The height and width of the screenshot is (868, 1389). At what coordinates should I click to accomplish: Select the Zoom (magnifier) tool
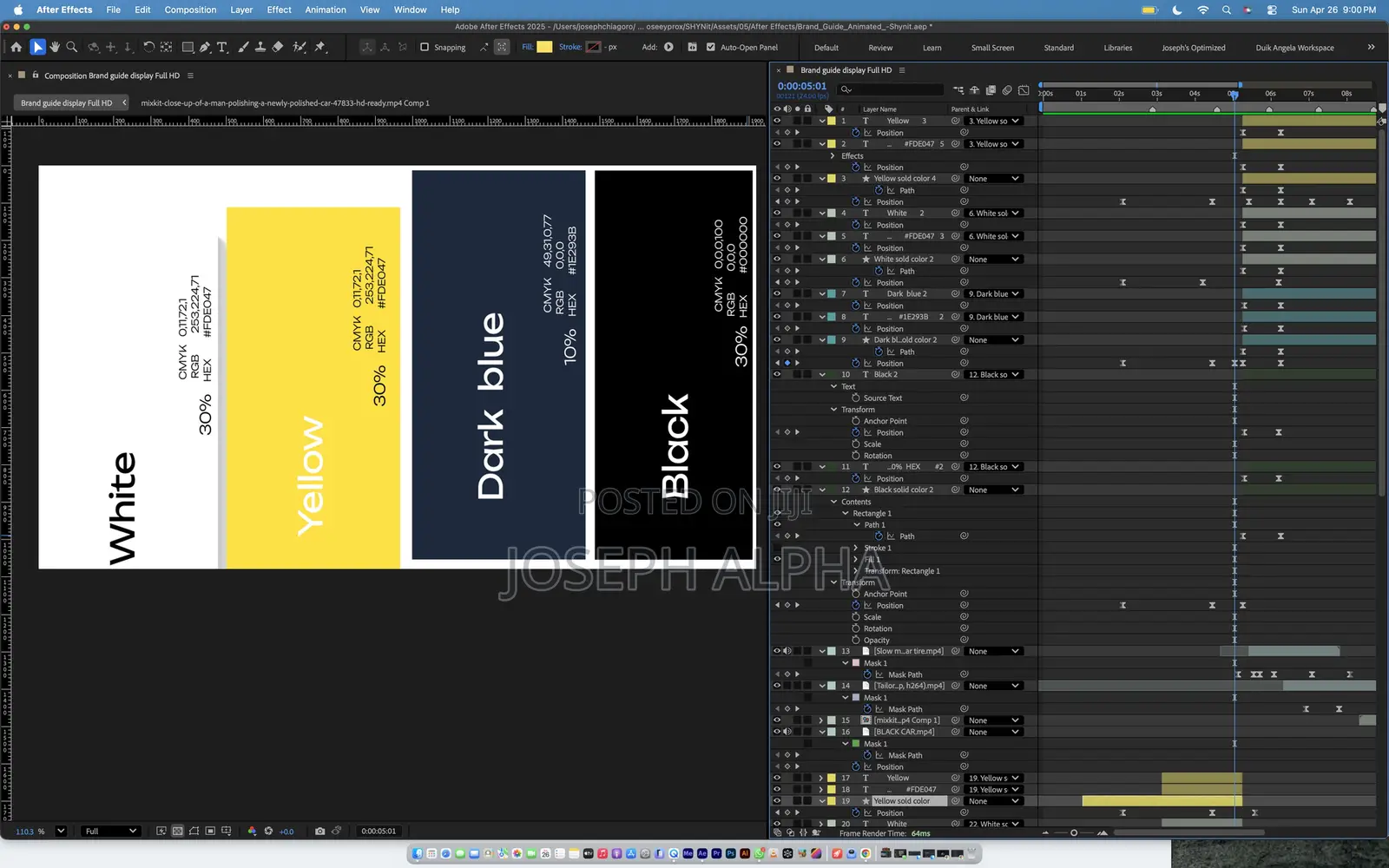tap(72, 47)
